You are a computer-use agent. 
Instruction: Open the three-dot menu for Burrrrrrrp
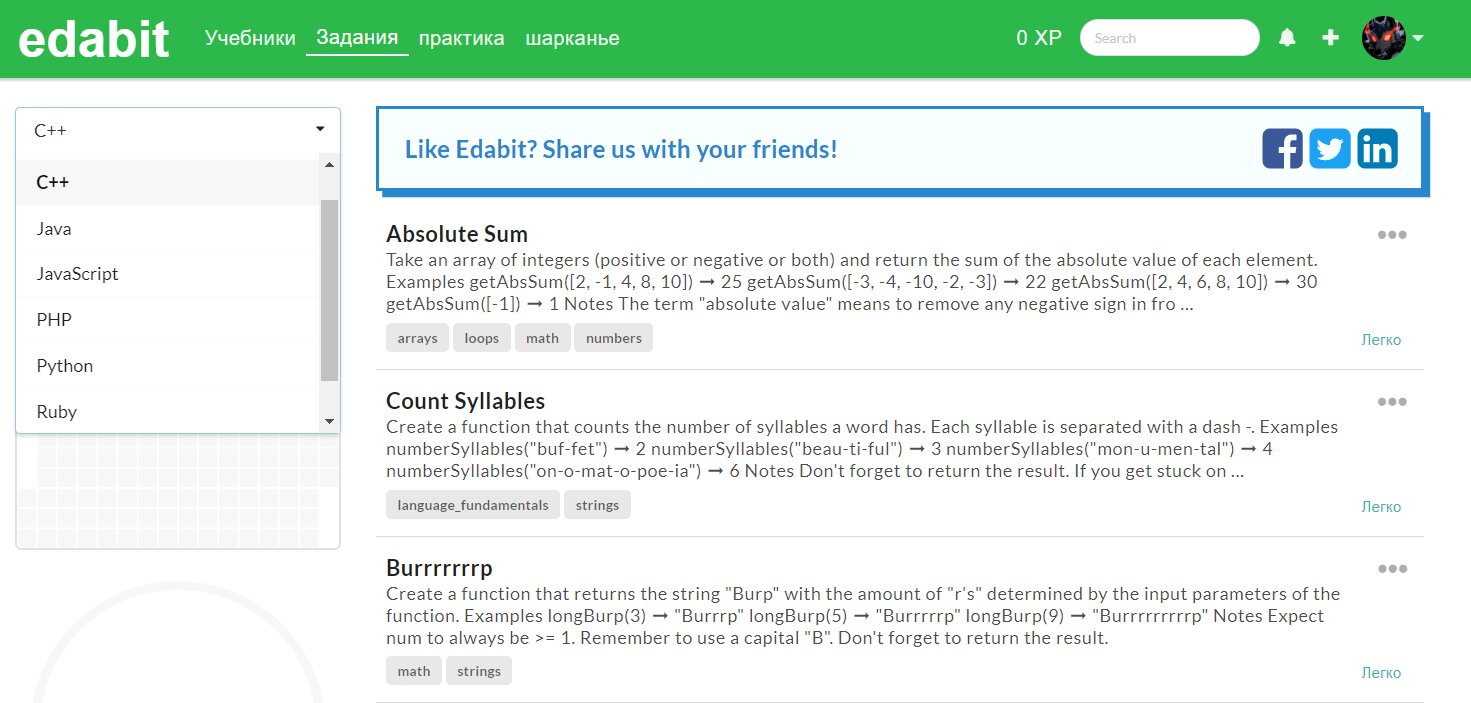pyautogui.click(x=1392, y=569)
